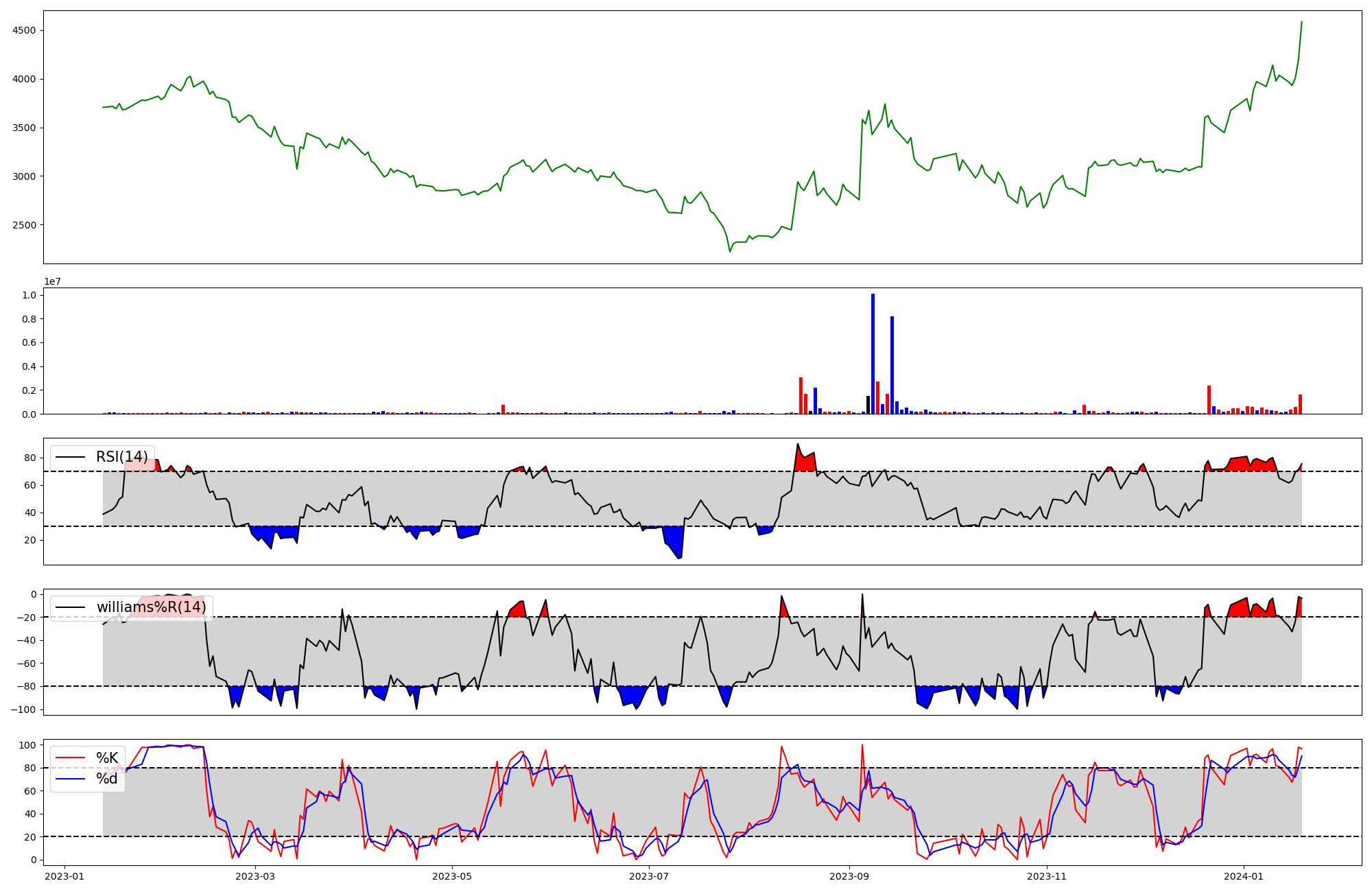Click the 0.2 volume axis label
The image size is (1372, 892).
[29, 390]
